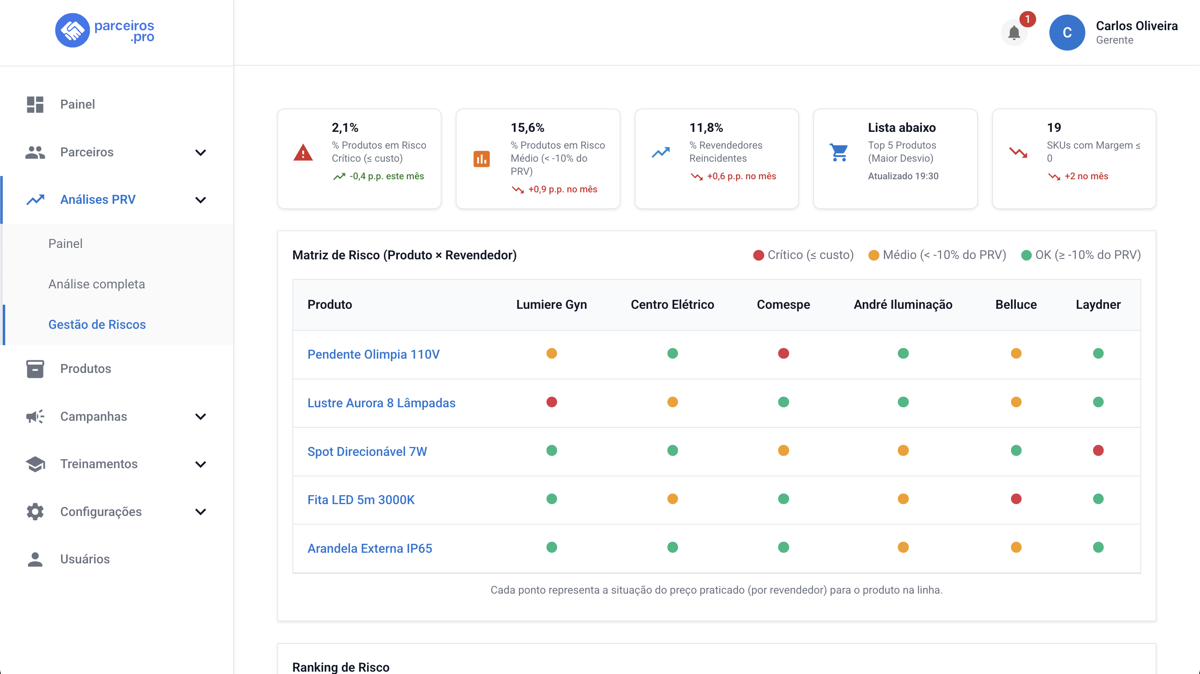Click red risk dot for Lustre Aurora, Lumiere Gyn

pos(551,402)
